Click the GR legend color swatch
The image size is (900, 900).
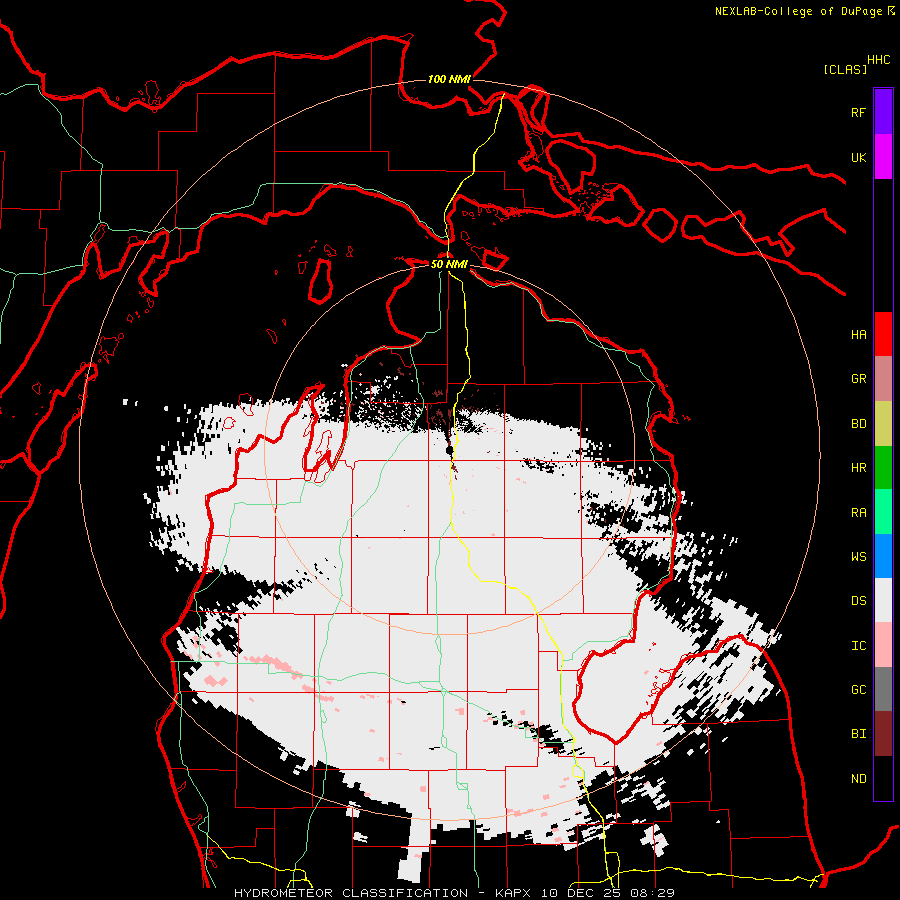tap(883, 379)
